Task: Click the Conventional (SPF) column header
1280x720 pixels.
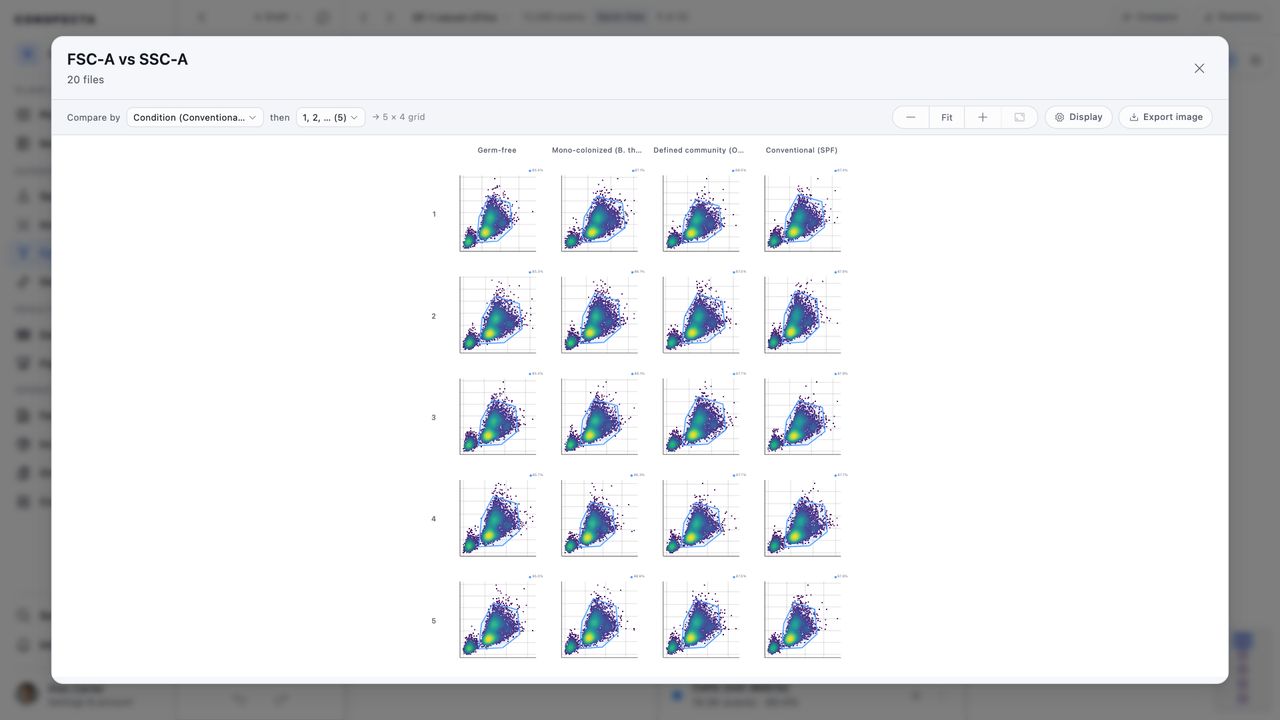Action: [x=802, y=150]
